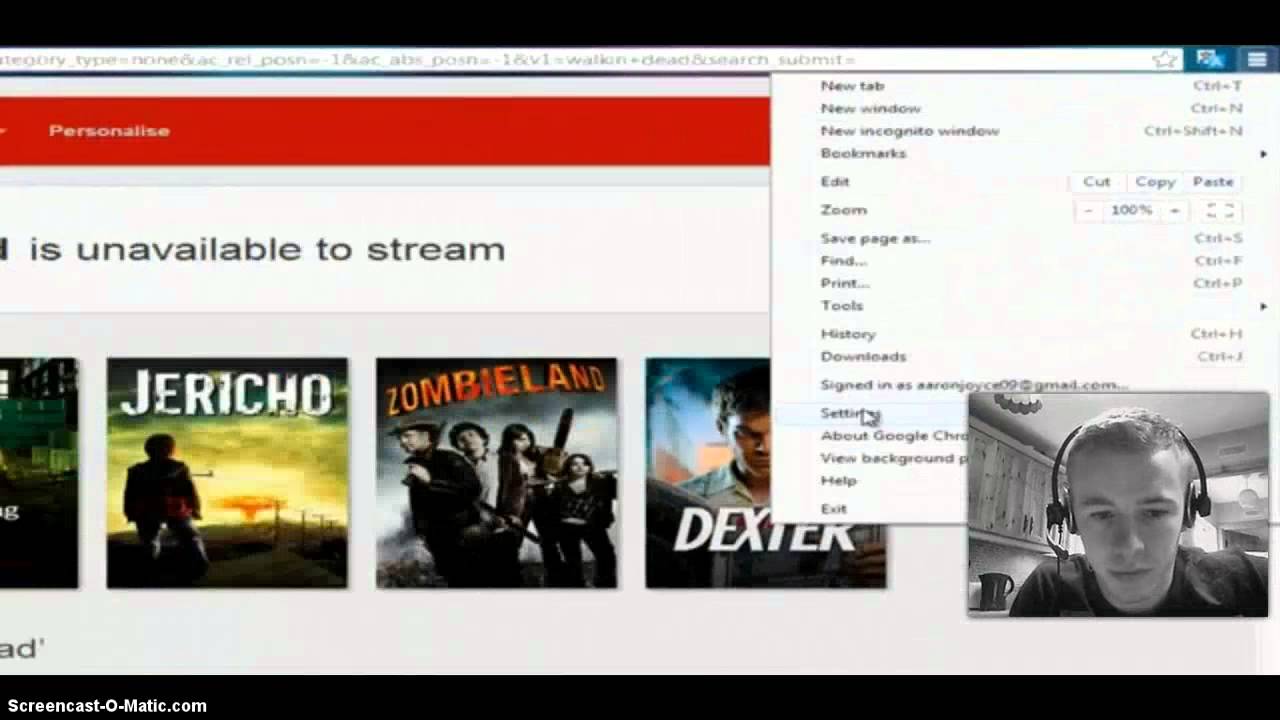This screenshot has width=1280, height=720.
Task: Click the webcam overlay video
Action: pos(1118,504)
